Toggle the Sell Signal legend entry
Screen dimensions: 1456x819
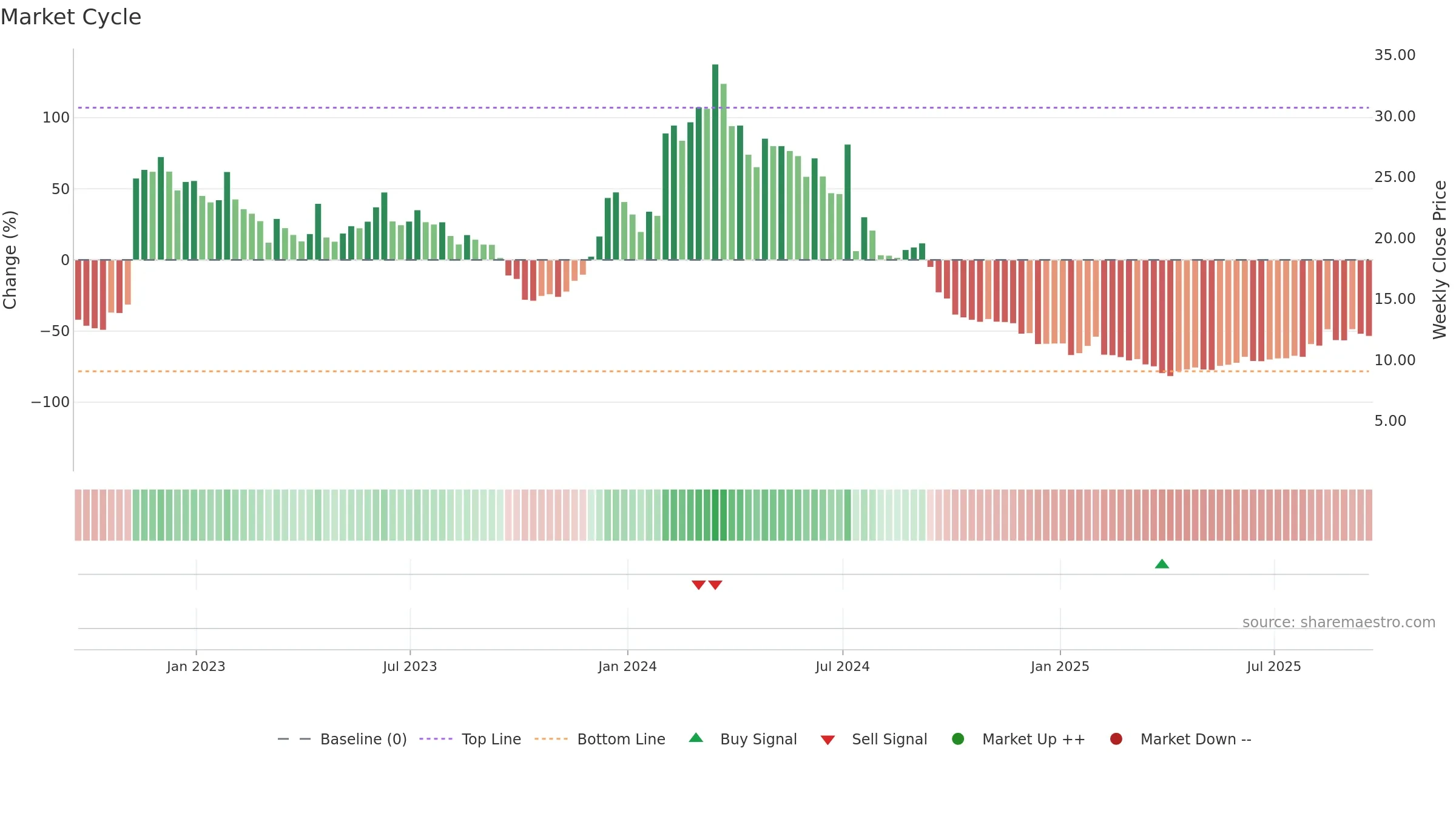[x=874, y=739]
